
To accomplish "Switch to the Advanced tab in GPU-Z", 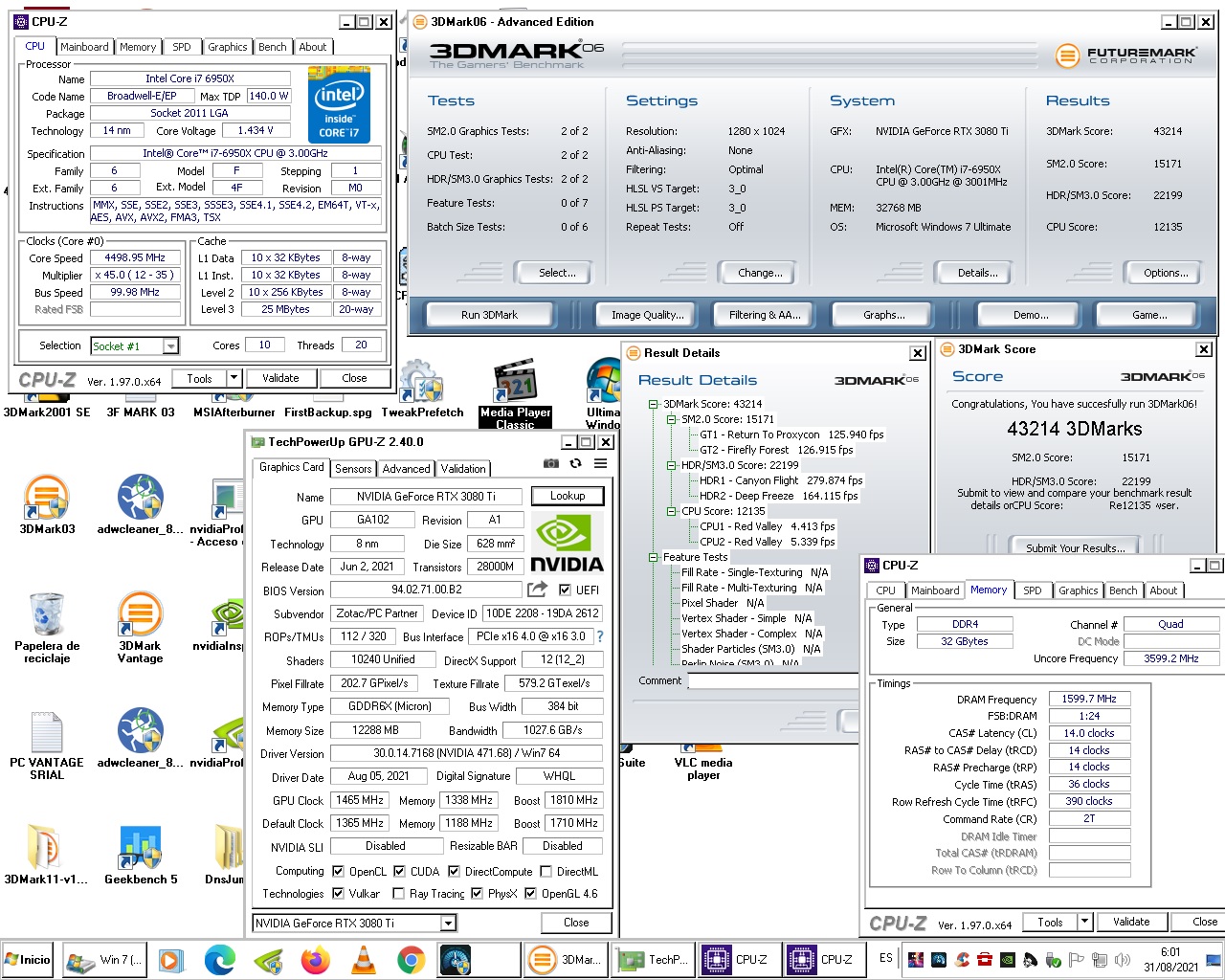I will [406, 469].
